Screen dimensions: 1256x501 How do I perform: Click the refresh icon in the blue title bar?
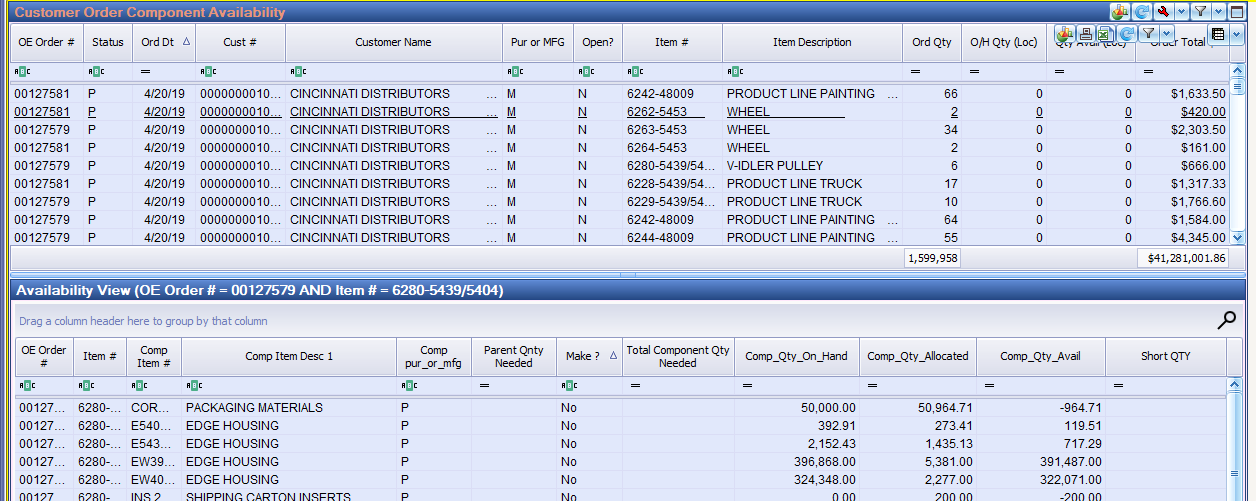1141,11
